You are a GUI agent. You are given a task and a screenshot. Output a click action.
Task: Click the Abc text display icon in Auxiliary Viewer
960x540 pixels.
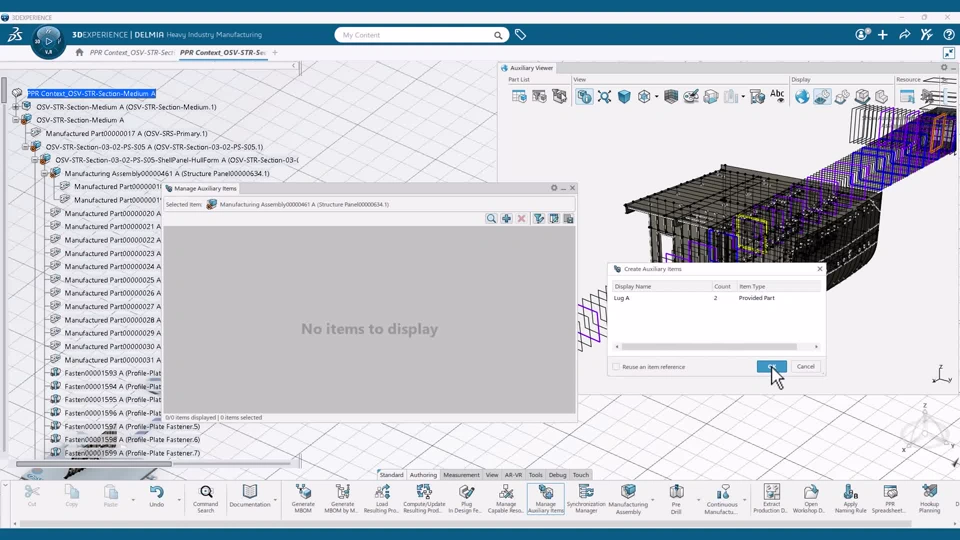[777, 97]
